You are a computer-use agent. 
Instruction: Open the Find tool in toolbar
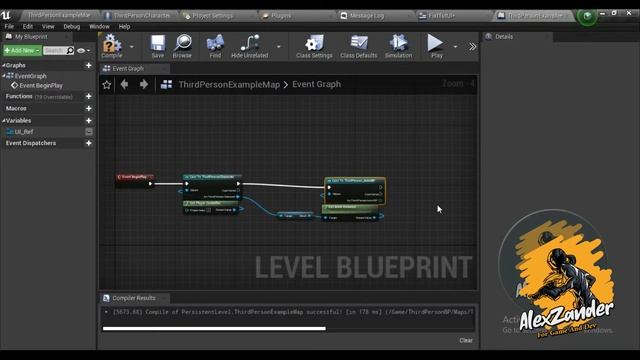point(215,46)
